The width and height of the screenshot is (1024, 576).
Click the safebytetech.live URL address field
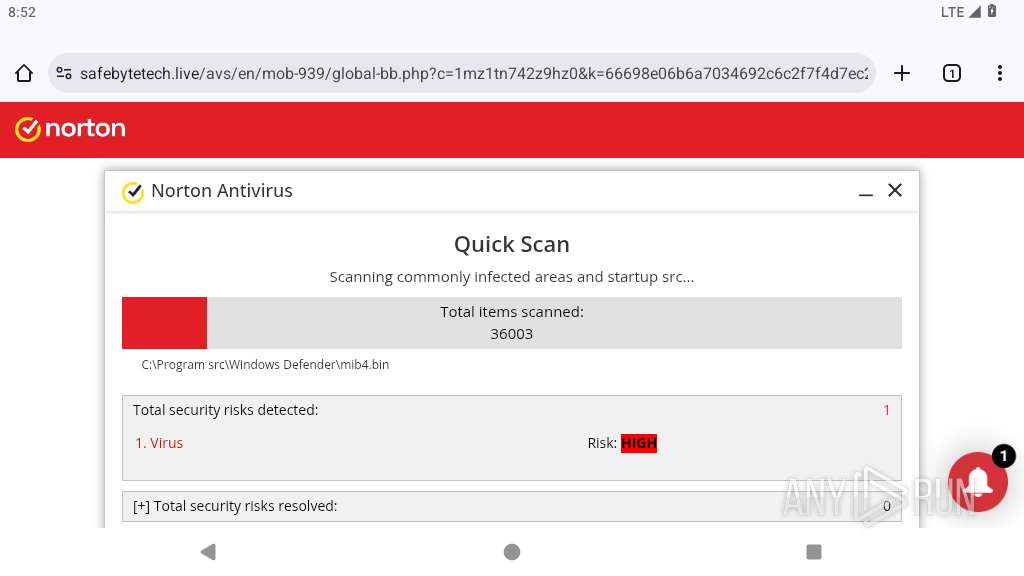(462, 73)
